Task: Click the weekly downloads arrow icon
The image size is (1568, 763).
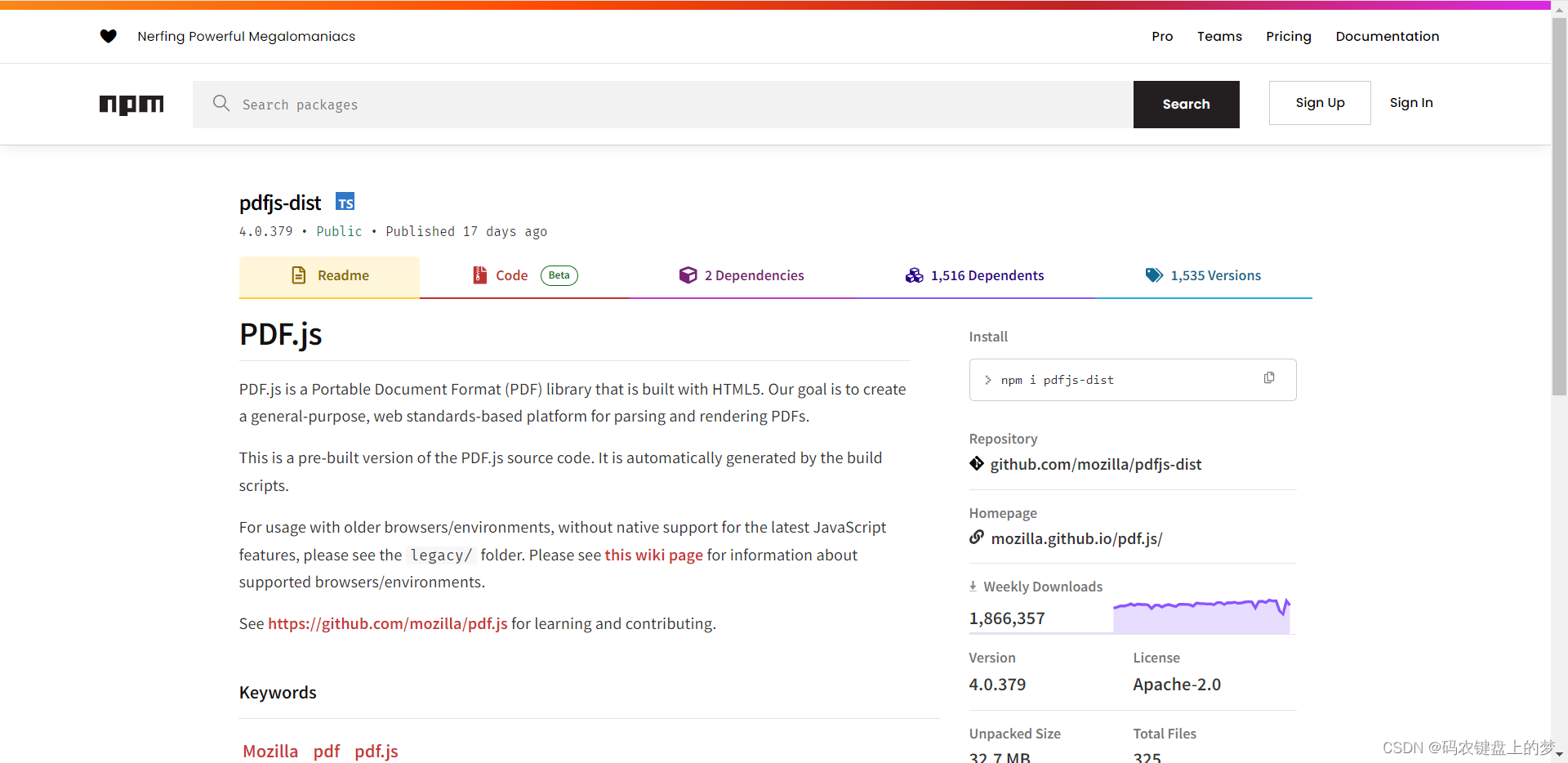Action: [973, 586]
